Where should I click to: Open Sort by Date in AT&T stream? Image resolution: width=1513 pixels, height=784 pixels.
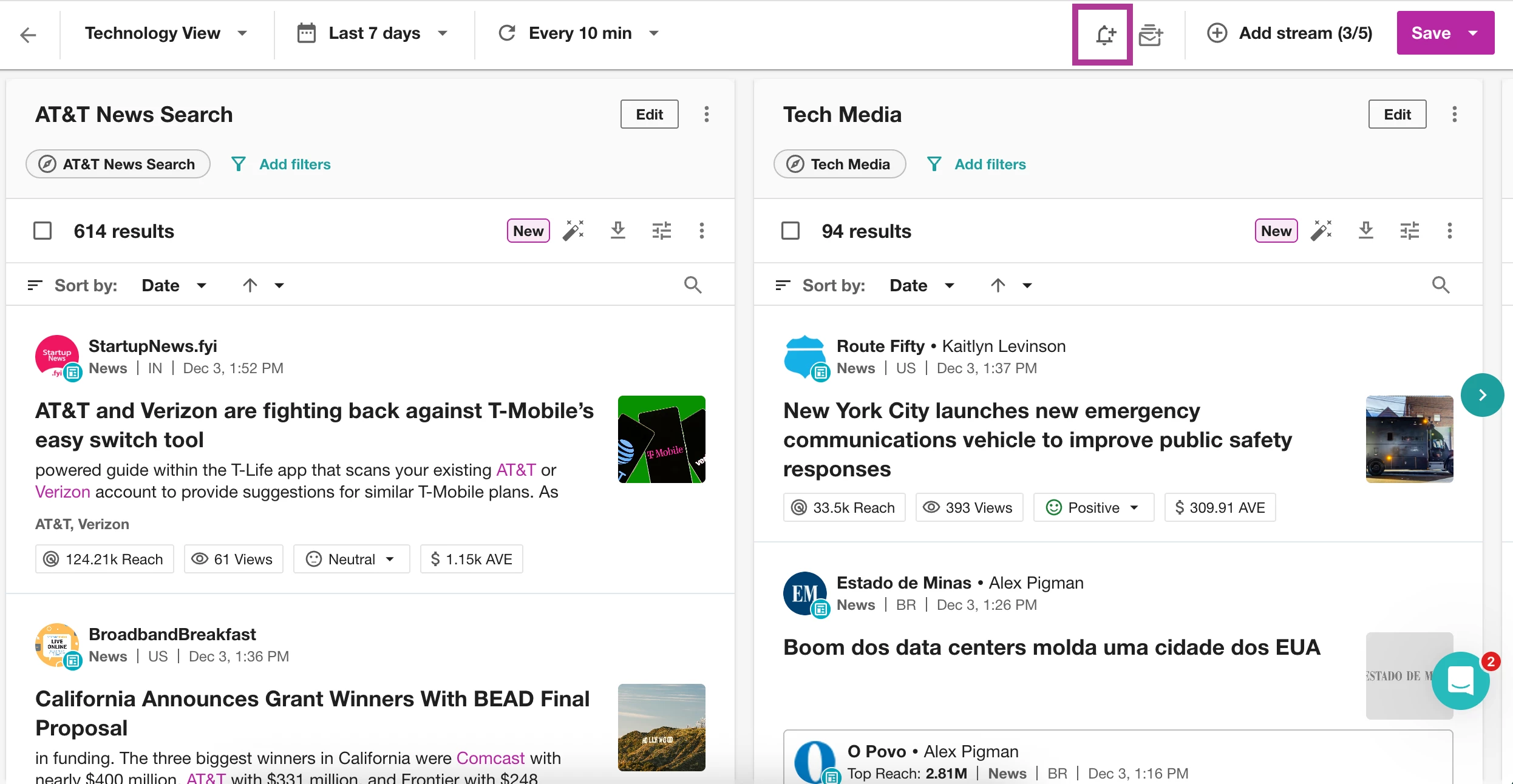(x=174, y=285)
